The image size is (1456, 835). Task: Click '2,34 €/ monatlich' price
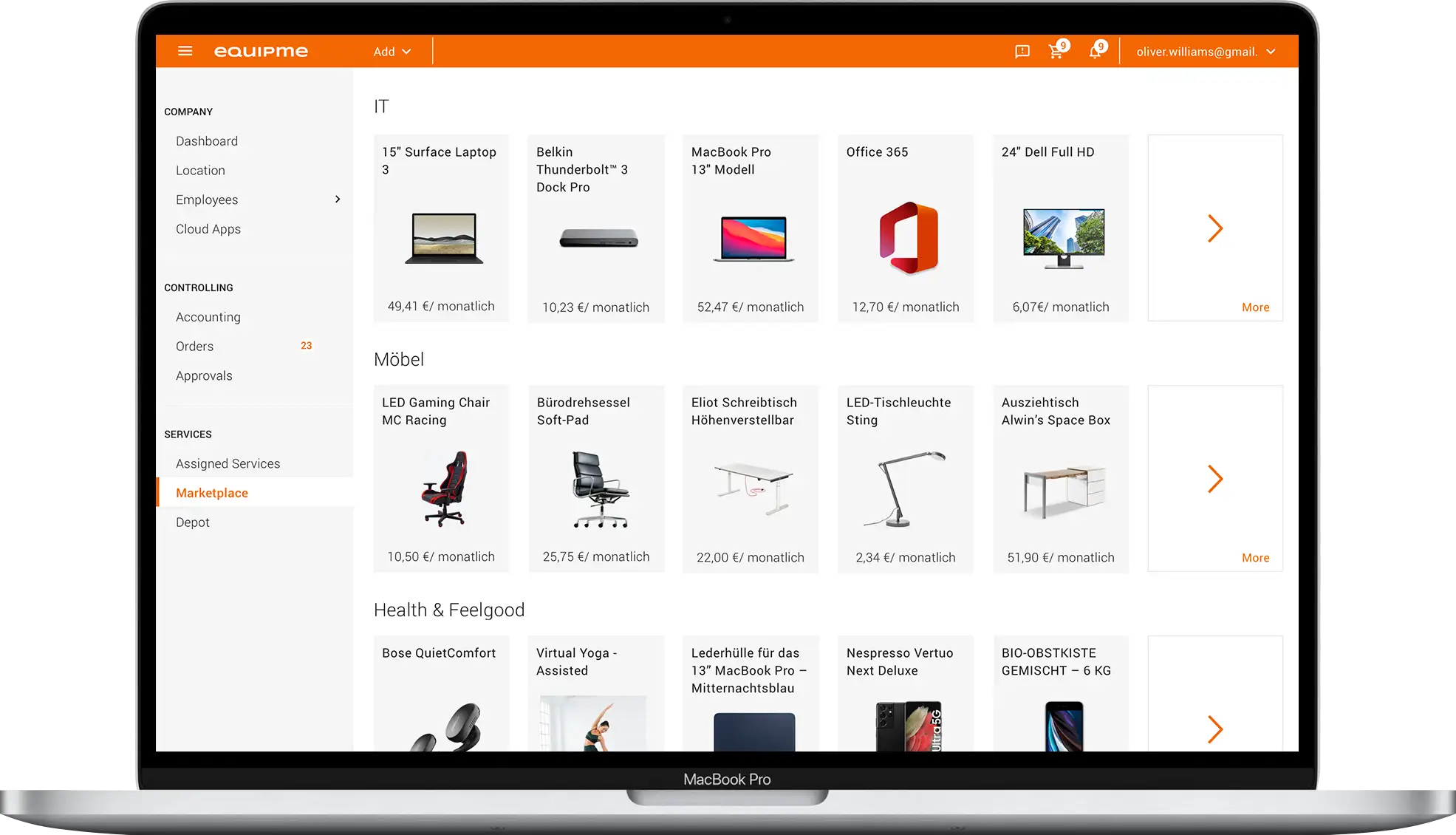906,558
